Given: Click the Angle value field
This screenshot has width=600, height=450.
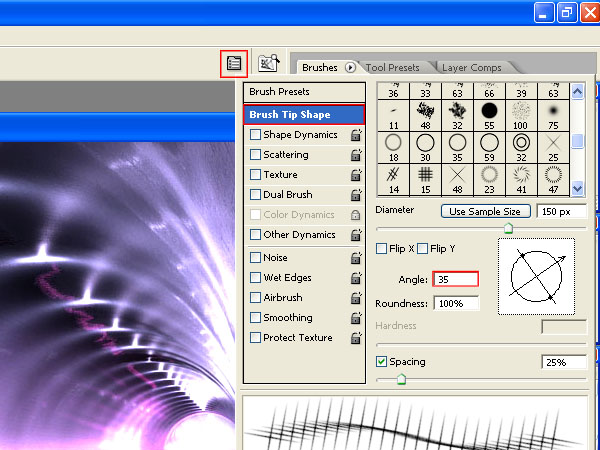Looking at the screenshot, I should click(x=455, y=279).
